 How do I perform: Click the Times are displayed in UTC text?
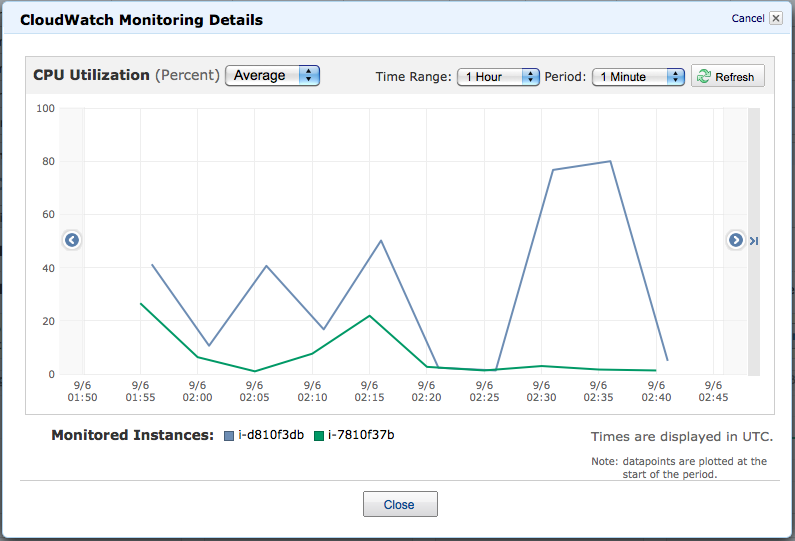[x=682, y=437]
